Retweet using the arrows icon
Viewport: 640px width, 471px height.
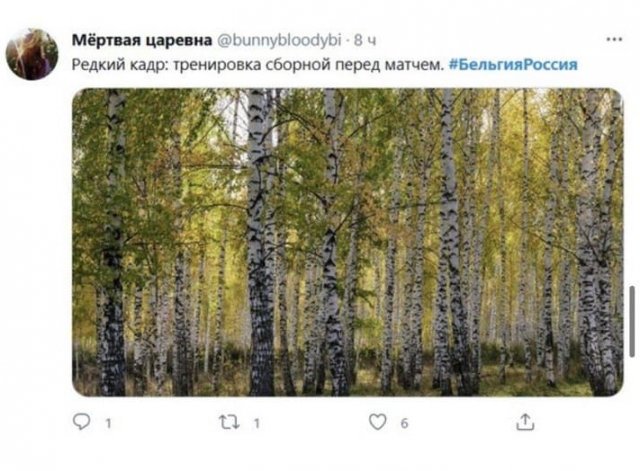coord(229,422)
